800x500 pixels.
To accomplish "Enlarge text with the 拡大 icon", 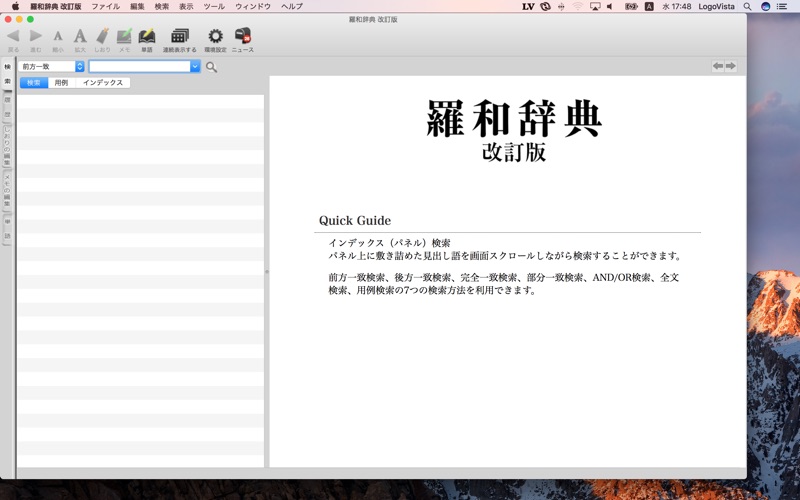I will [80, 36].
